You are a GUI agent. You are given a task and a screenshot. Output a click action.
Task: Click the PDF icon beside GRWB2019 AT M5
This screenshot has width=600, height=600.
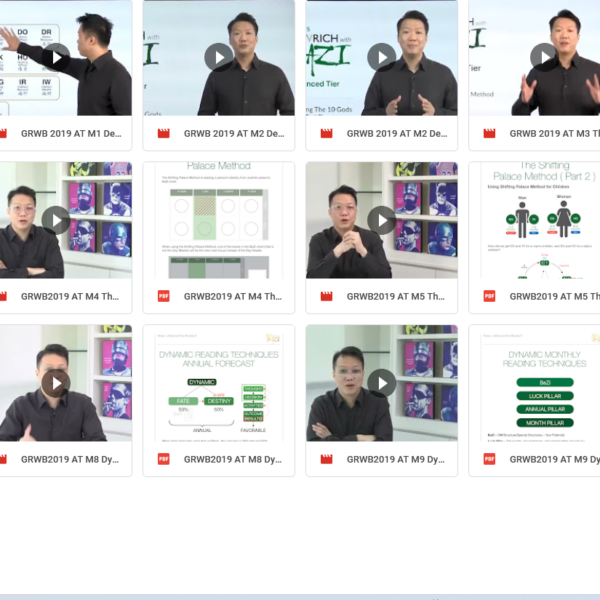click(x=489, y=296)
